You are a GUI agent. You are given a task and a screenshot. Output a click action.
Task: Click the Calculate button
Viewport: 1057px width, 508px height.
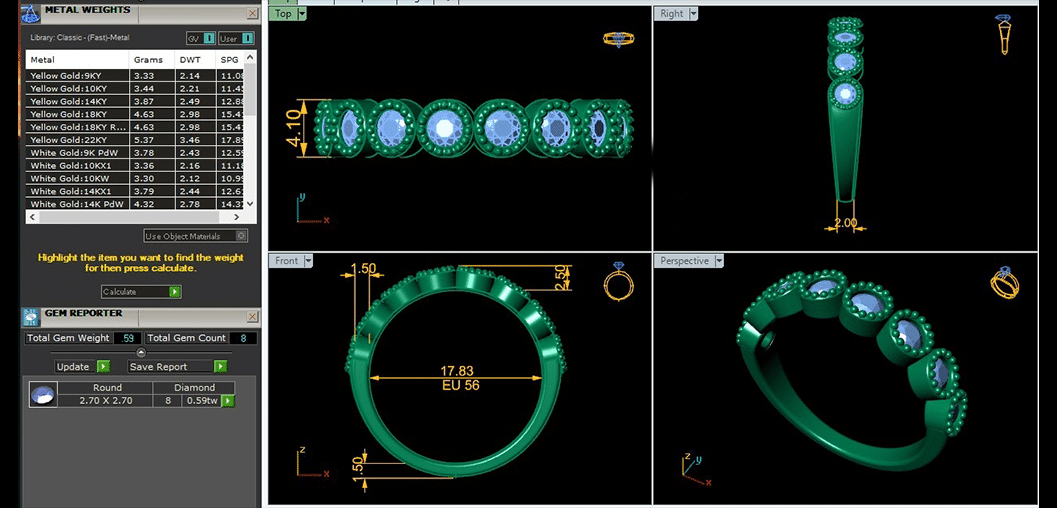(x=141, y=292)
